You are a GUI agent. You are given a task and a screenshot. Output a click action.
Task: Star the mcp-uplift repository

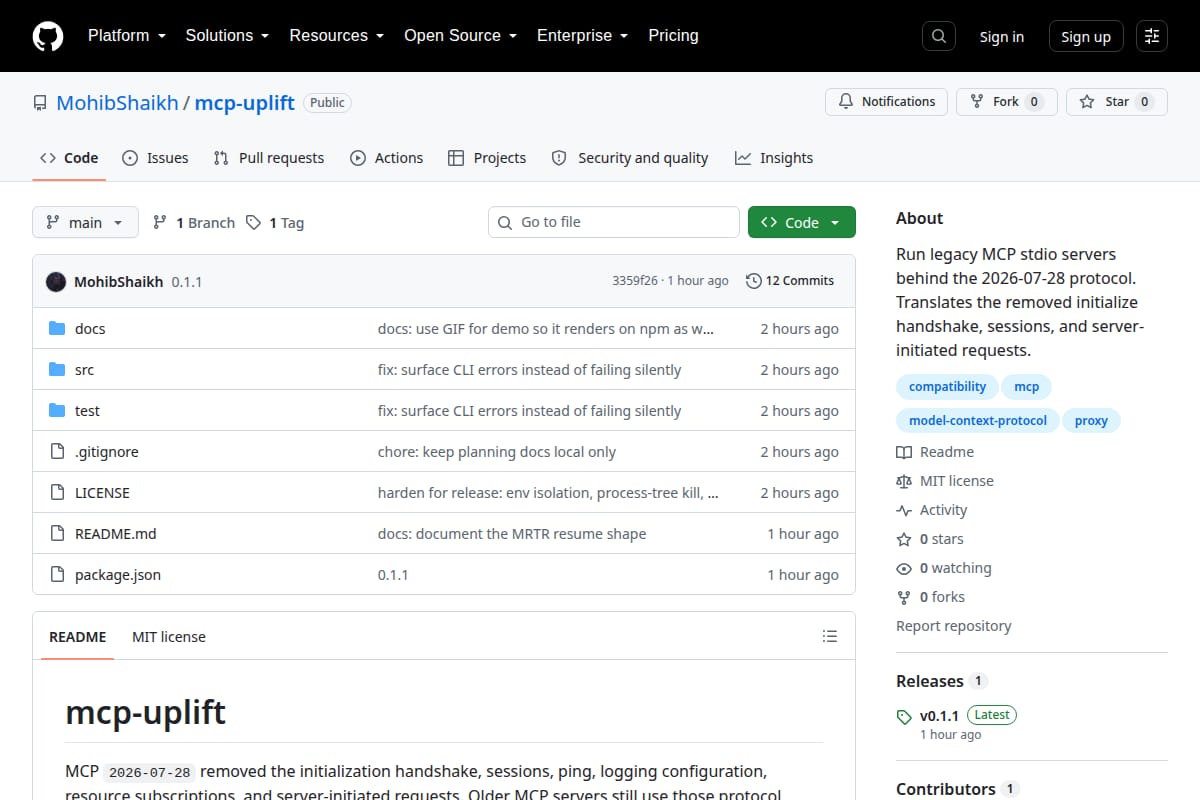1116,102
